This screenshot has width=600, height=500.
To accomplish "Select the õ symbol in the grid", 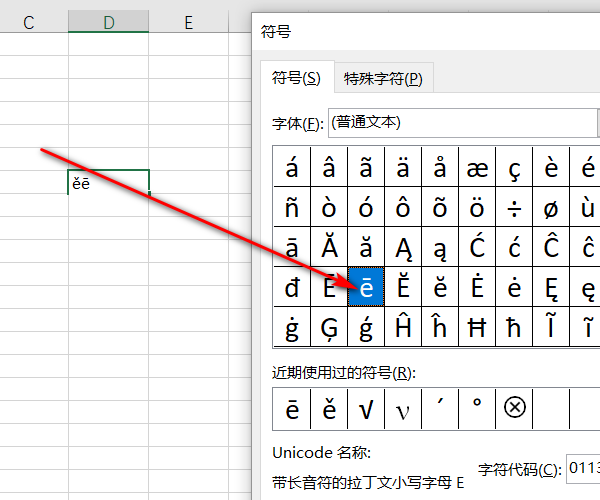I will [x=440, y=207].
